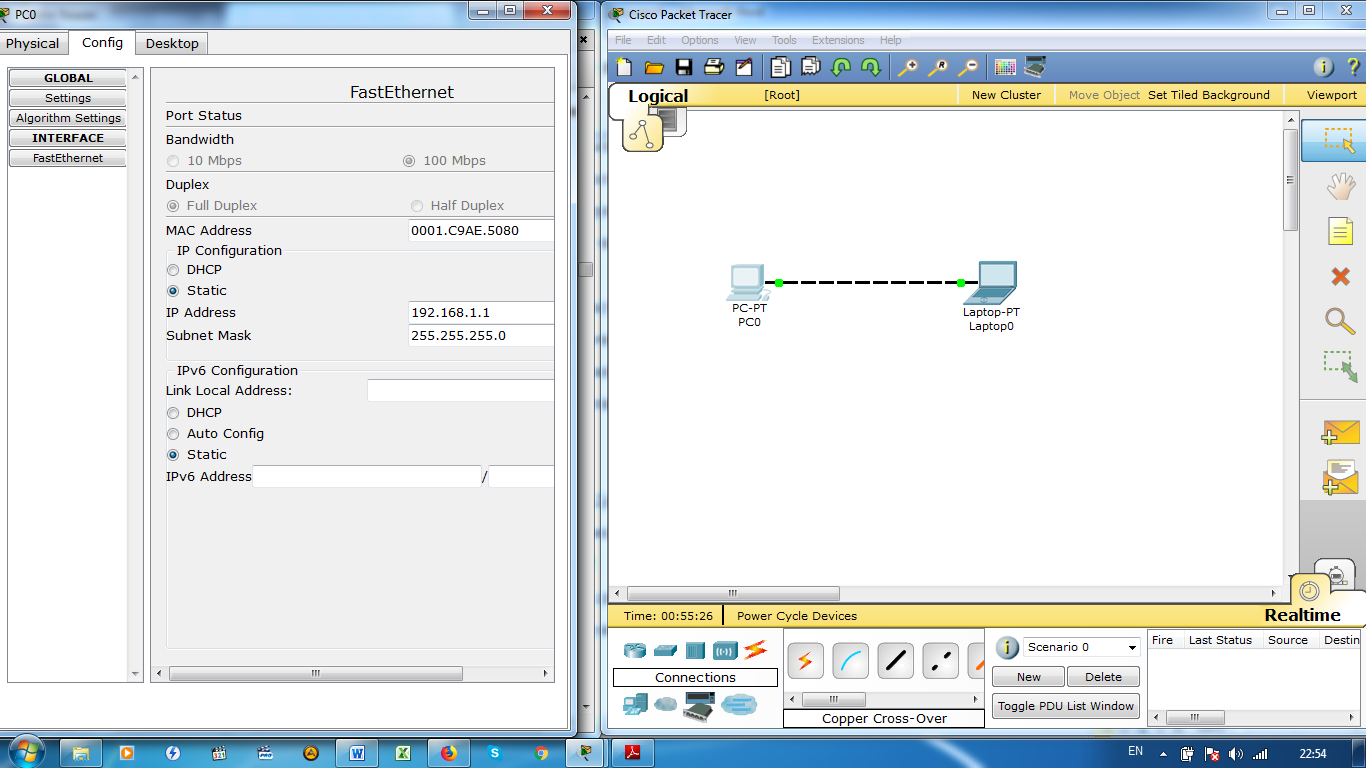Select the Switches device category icon
This screenshot has width=1366, height=768.
coord(665,650)
